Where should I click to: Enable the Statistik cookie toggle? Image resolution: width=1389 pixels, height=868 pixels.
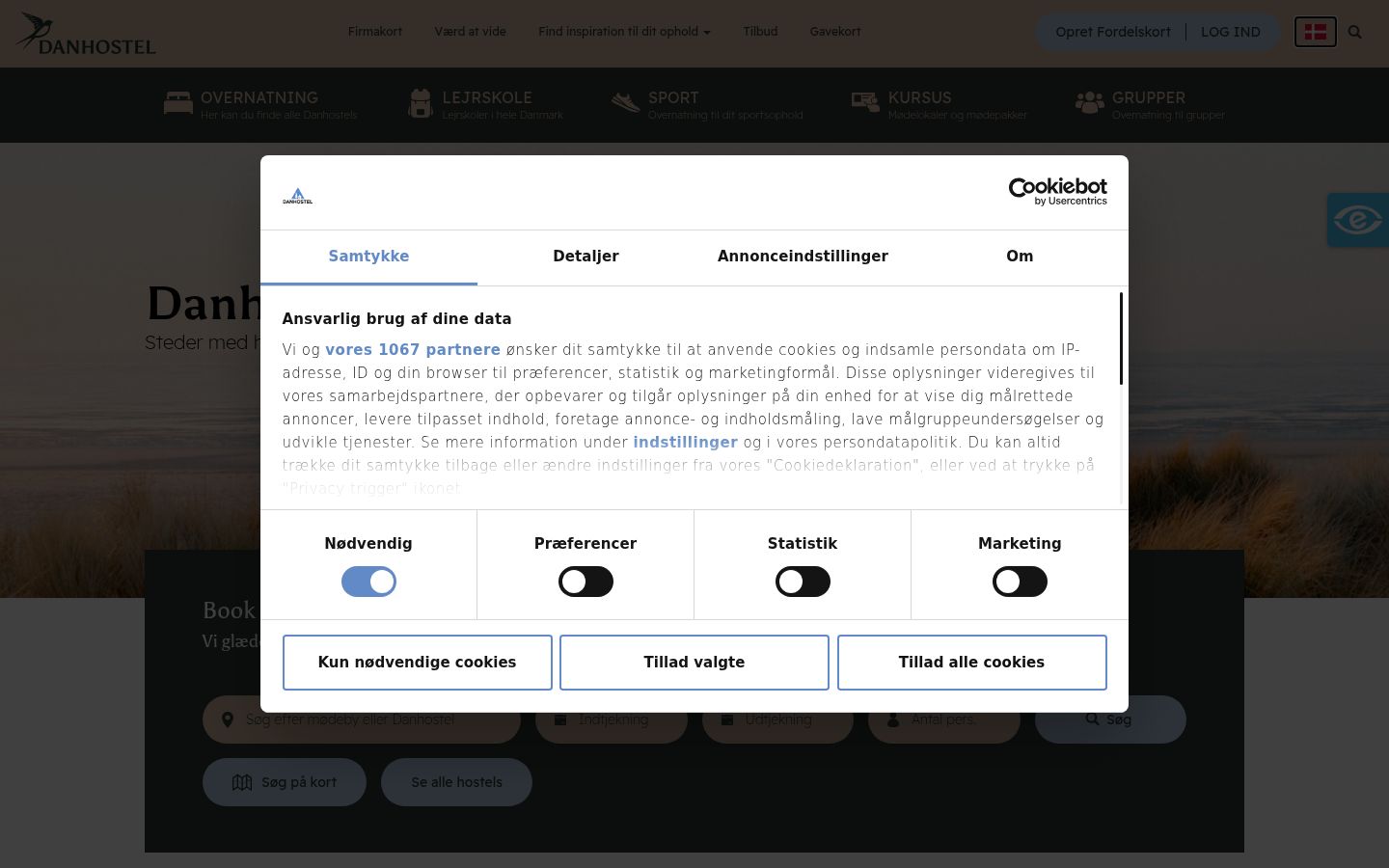[x=803, y=582]
